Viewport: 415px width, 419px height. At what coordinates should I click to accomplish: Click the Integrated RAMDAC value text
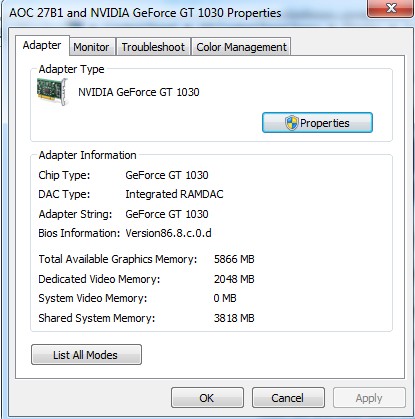pos(174,194)
